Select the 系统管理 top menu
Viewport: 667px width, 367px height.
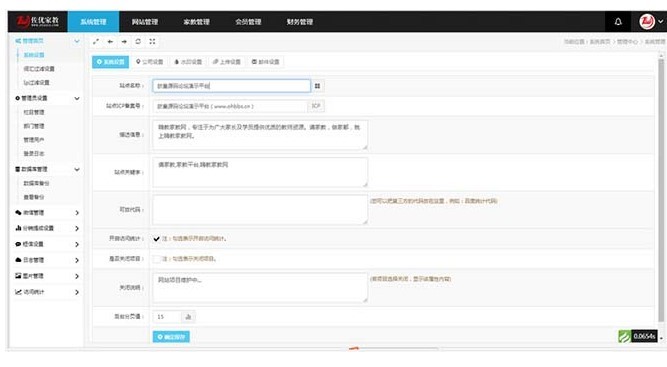93,22
